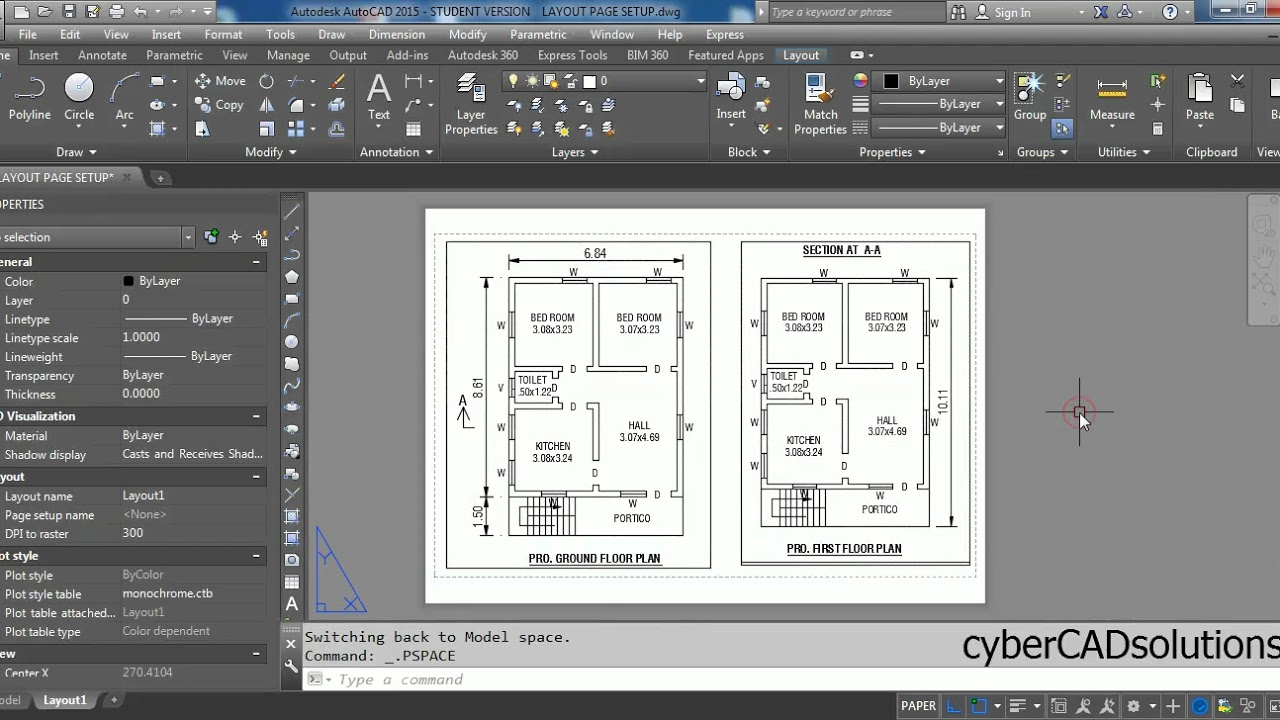This screenshot has width=1280, height=720.
Task: Click the black Color ByLayer swatch in Properties
Action: (x=128, y=282)
